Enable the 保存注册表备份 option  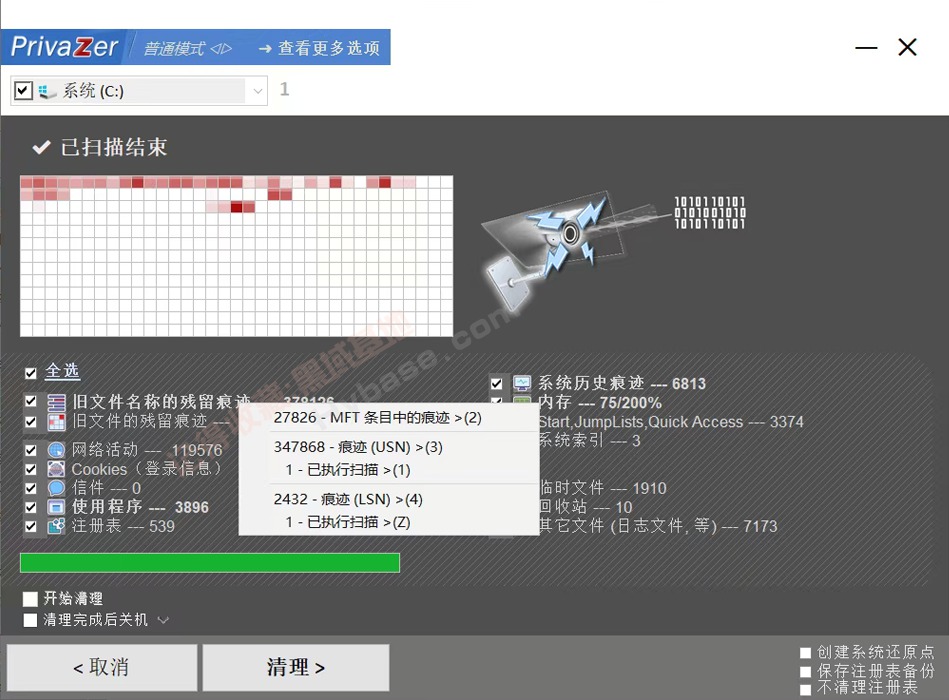(x=806, y=671)
